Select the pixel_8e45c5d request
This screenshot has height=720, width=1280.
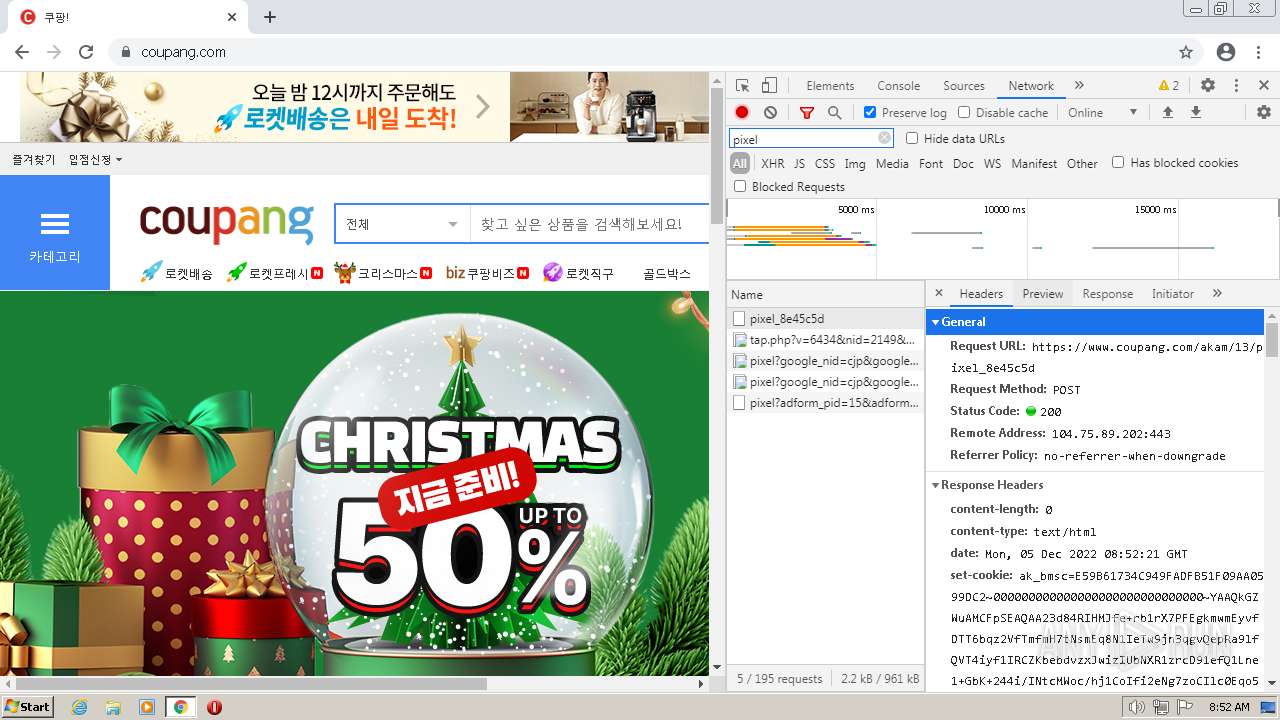point(825,319)
